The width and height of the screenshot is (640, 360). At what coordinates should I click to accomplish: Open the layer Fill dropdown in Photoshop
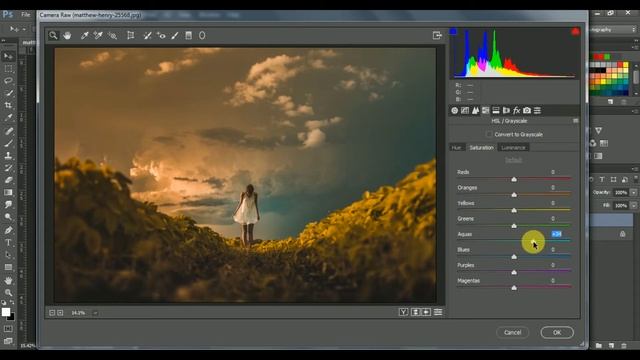pyautogui.click(x=633, y=206)
